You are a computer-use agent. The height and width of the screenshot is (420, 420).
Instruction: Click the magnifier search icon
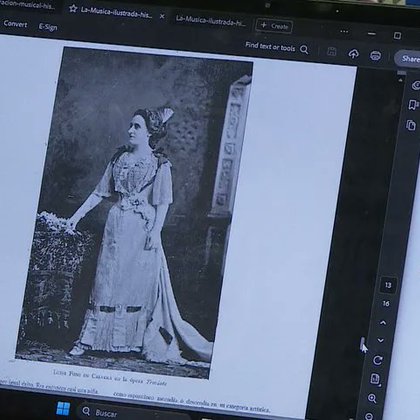pyautogui.click(x=304, y=50)
